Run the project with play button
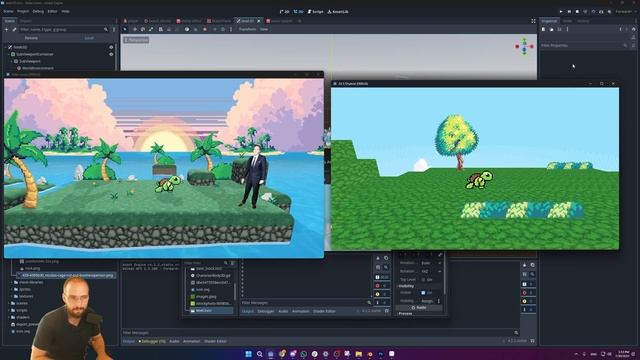 (x=561, y=12)
